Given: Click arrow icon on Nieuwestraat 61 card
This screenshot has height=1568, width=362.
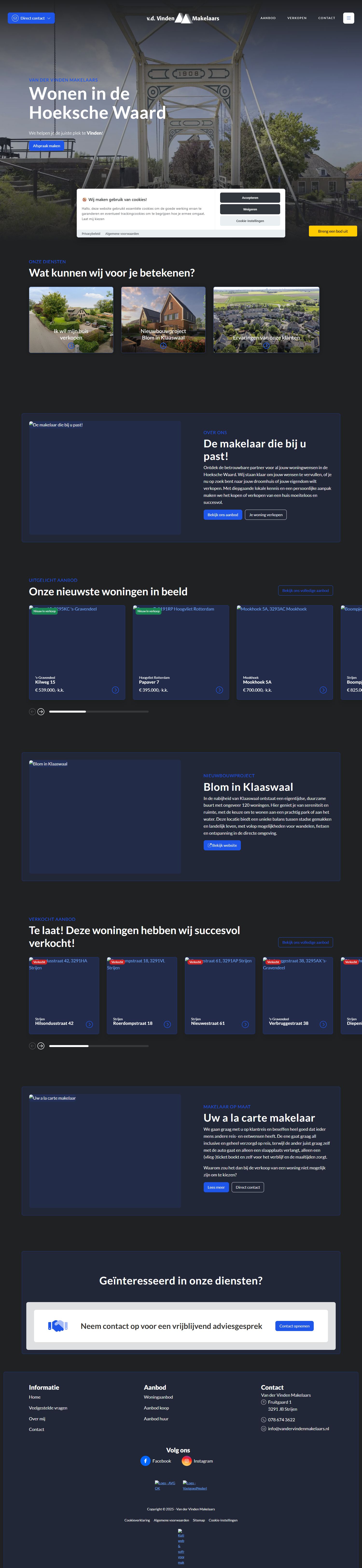Looking at the screenshot, I should pos(245,1024).
